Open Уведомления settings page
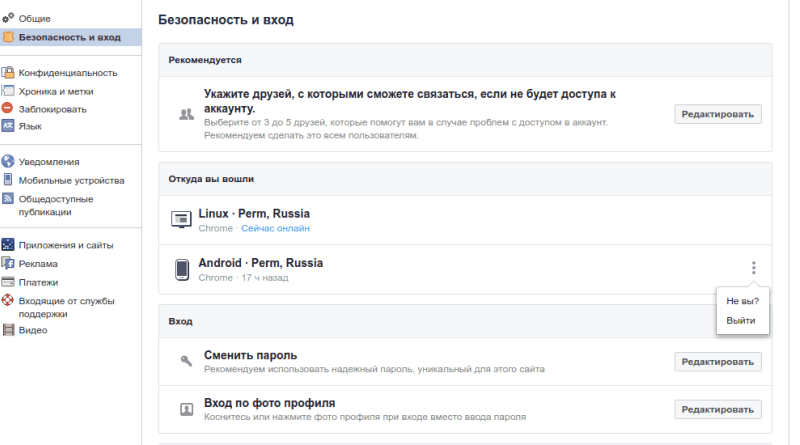The height and width of the screenshot is (445, 800). point(49,162)
